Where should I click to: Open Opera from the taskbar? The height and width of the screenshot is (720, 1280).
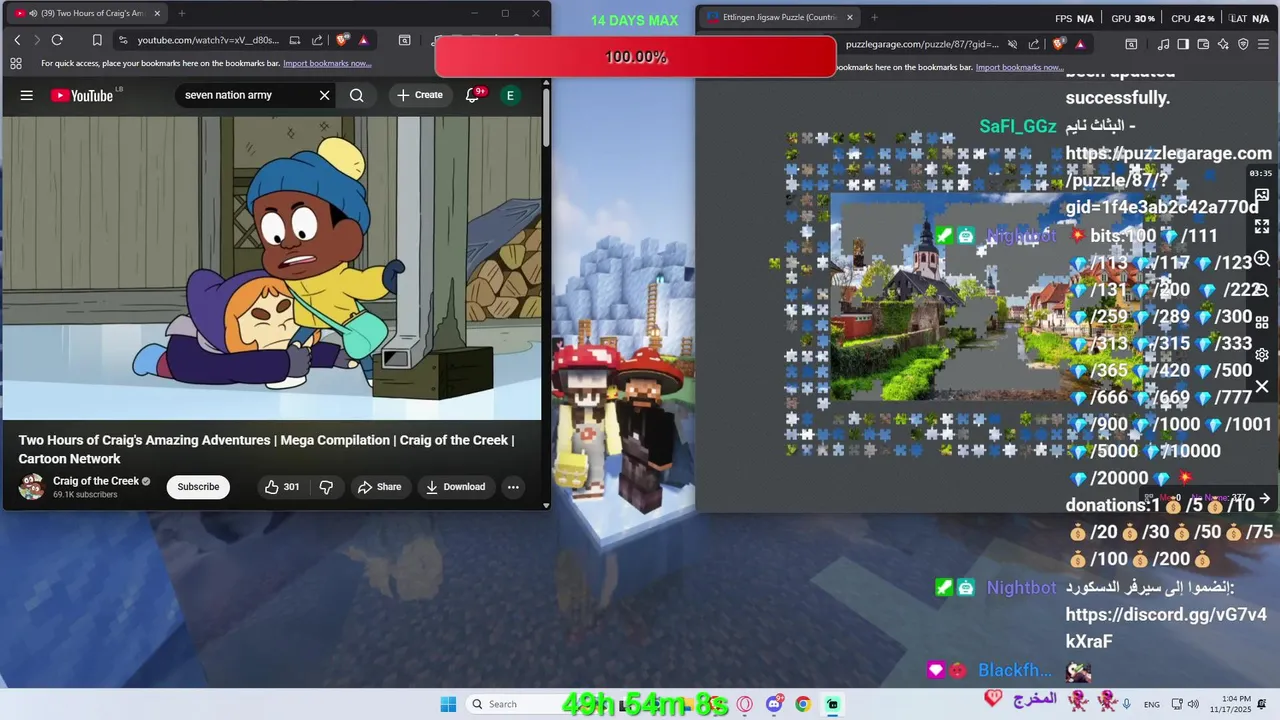point(744,704)
